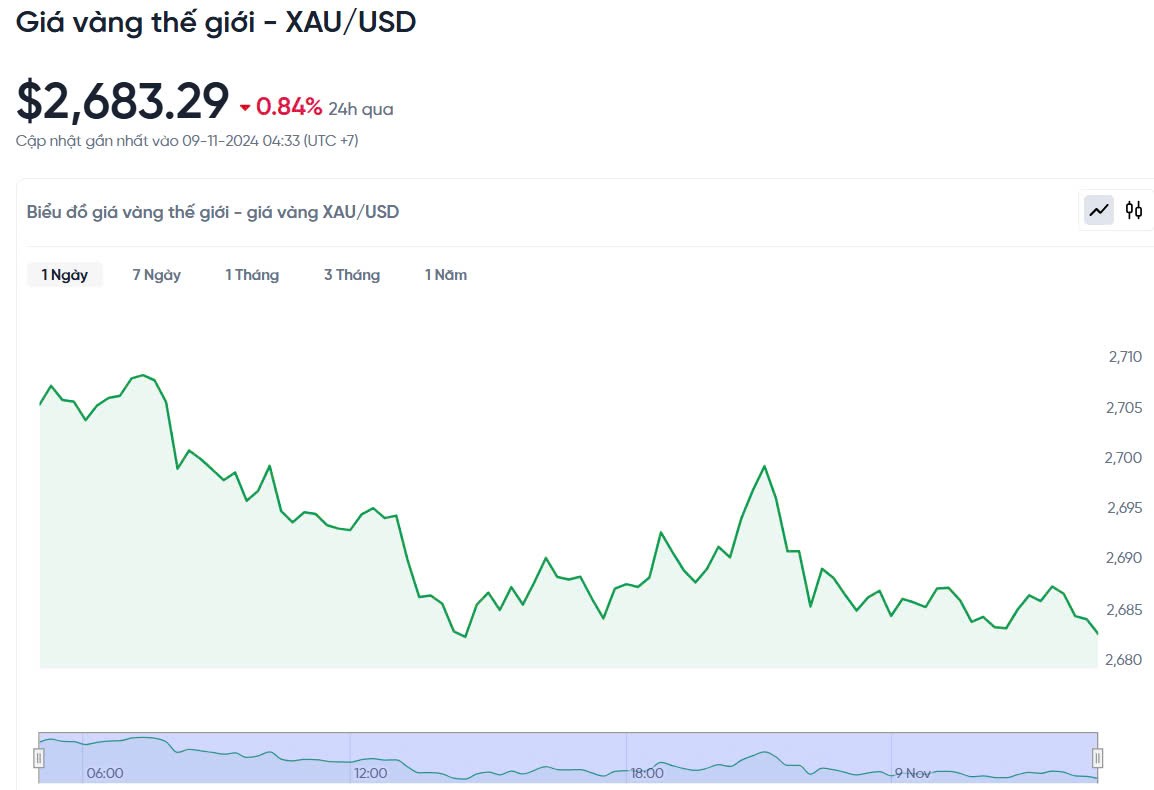This screenshot has height=790, width=1154.
Task: Click the Giá vàng thế giới - XAU/USD heading
Action: tap(215, 21)
